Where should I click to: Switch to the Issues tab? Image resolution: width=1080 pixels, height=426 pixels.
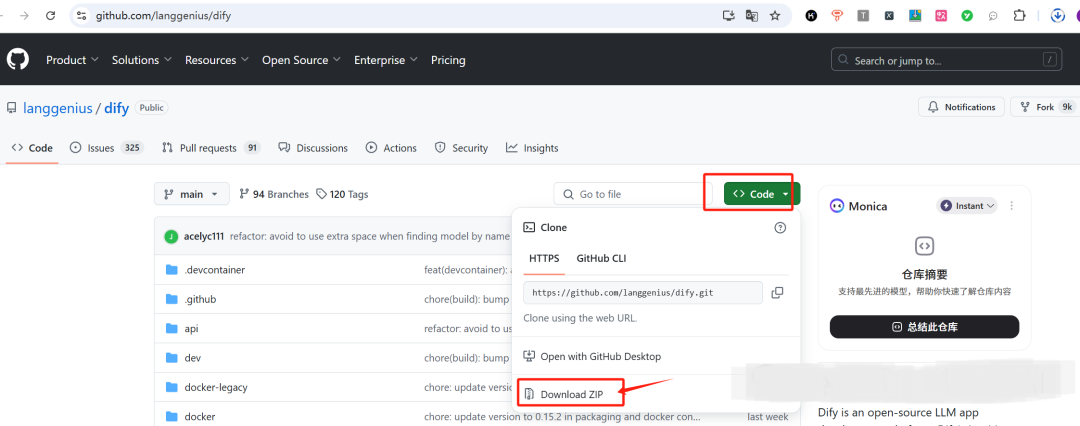[x=106, y=148]
